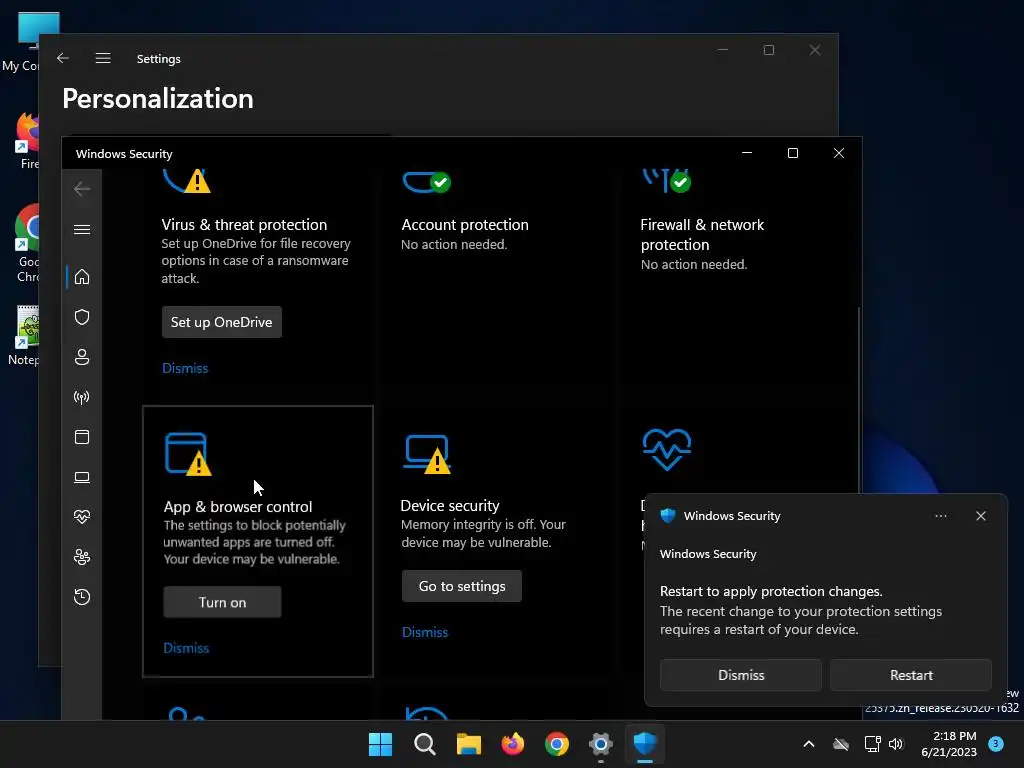Open Firewall & network antenna sidebar icon
Viewport: 1024px width, 768px height.
(82, 397)
